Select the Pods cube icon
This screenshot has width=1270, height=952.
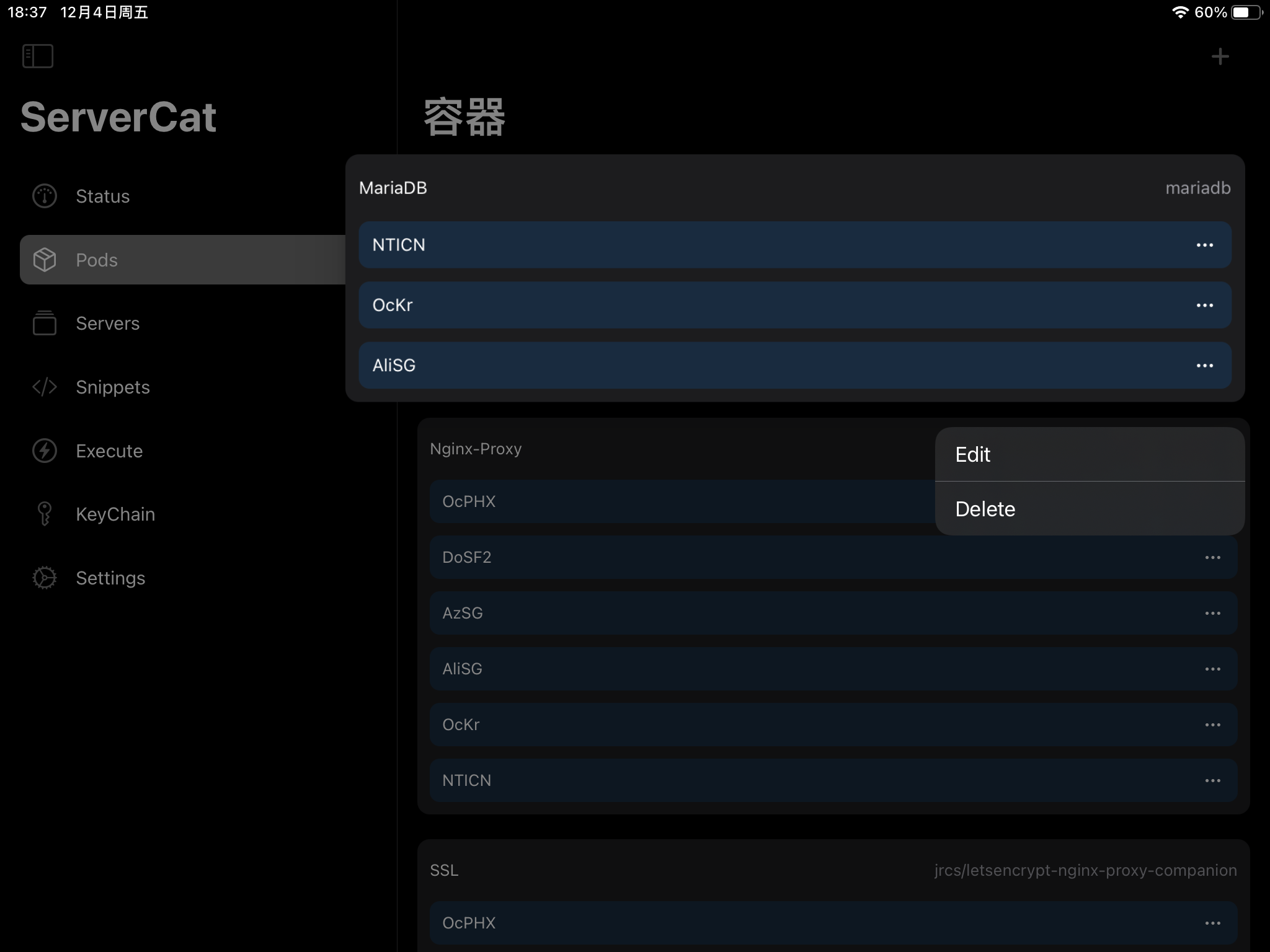point(45,260)
